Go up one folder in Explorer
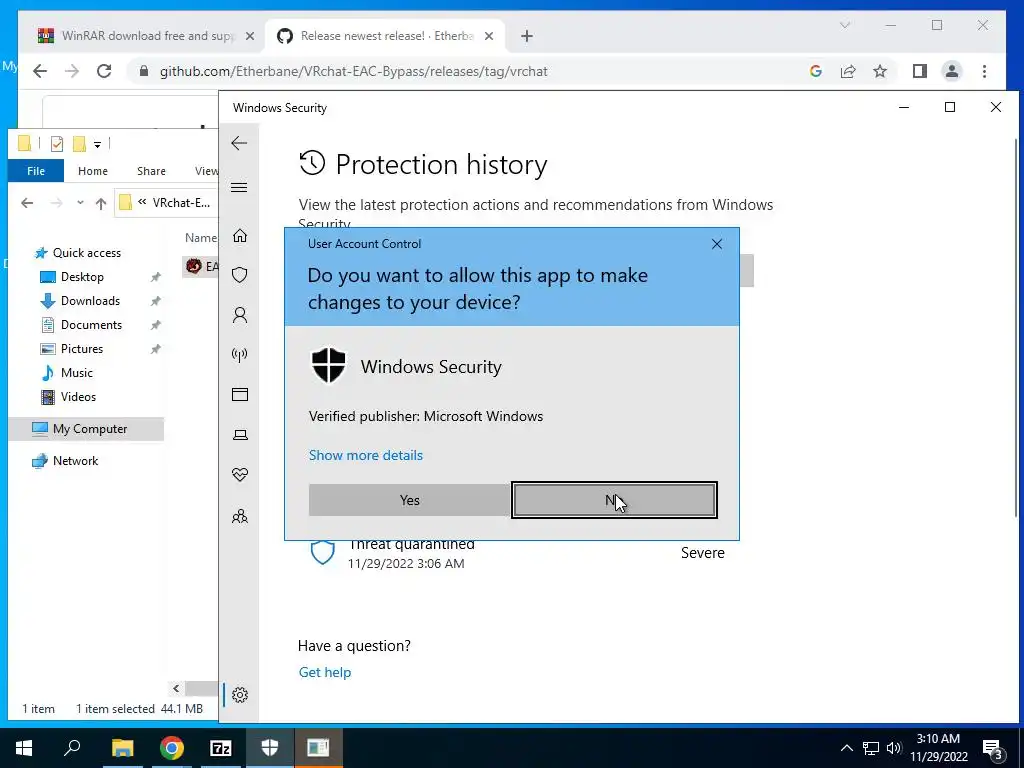The width and height of the screenshot is (1024, 768). [101, 203]
